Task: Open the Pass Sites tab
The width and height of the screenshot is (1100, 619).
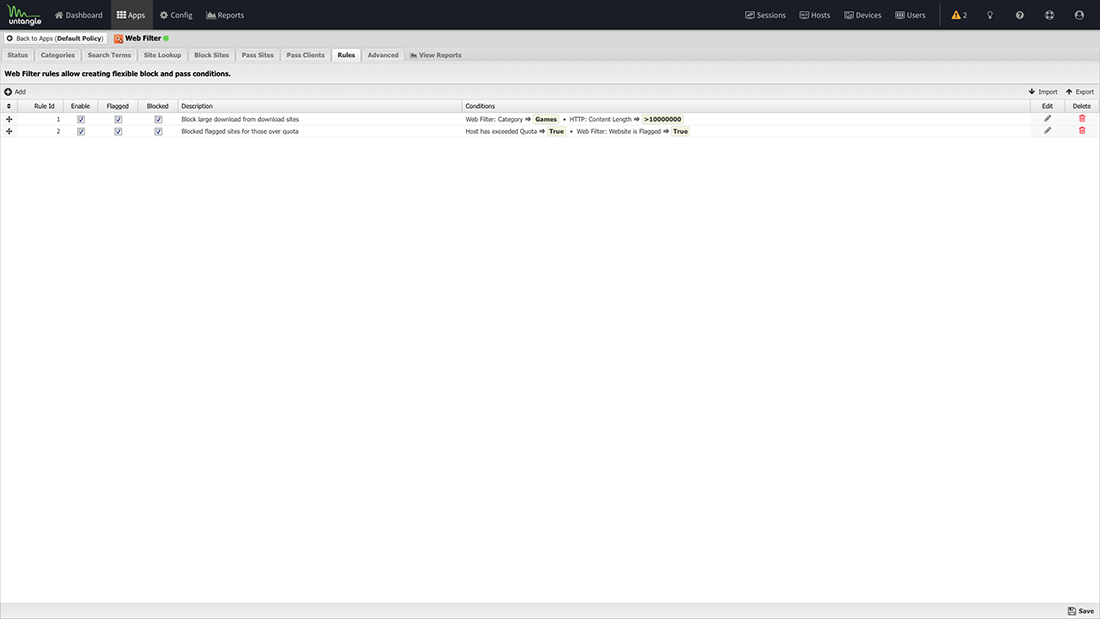Action: pos(257,55)
